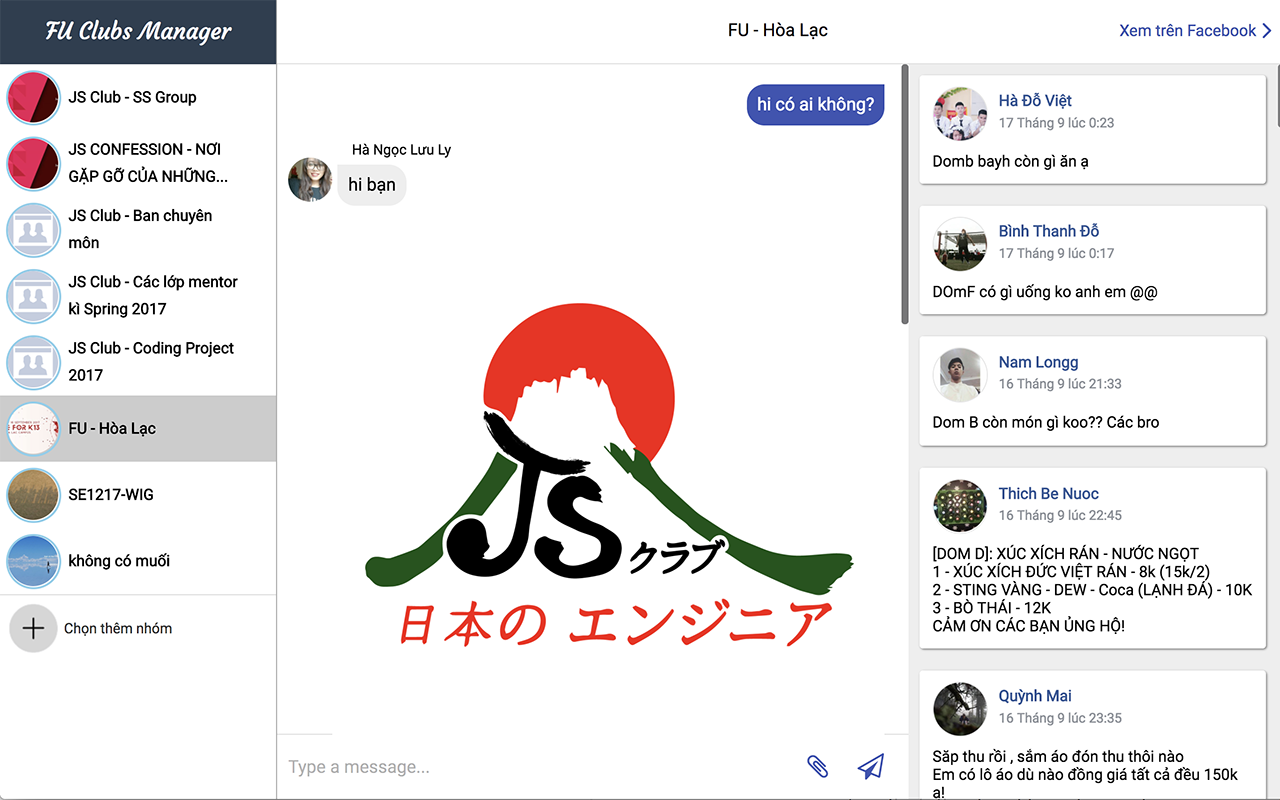Select the FU - Hòa Lạc group avatar
The image size is (1280, 800).
point(34,428)
